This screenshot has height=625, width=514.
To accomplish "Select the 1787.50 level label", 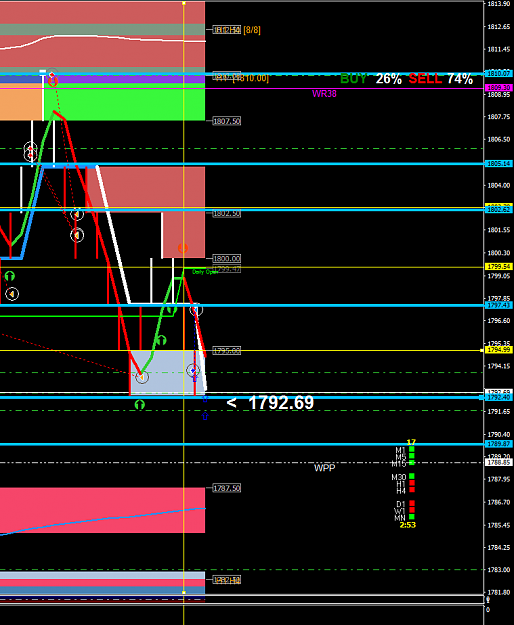I will click(227, 488).
